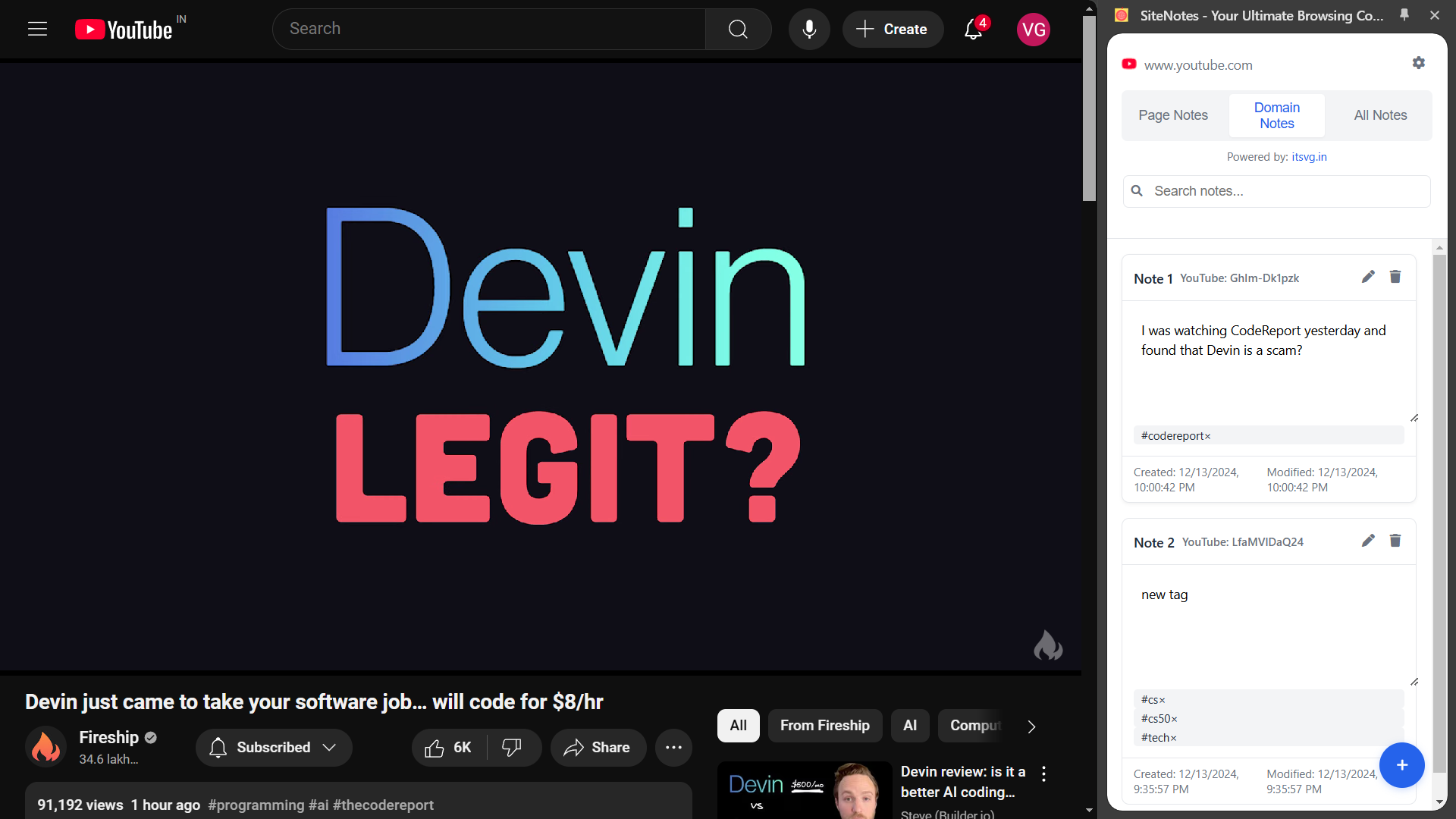Click the Share button
The height and width of the screenshot is (819, 1456).
click(598, 748)
